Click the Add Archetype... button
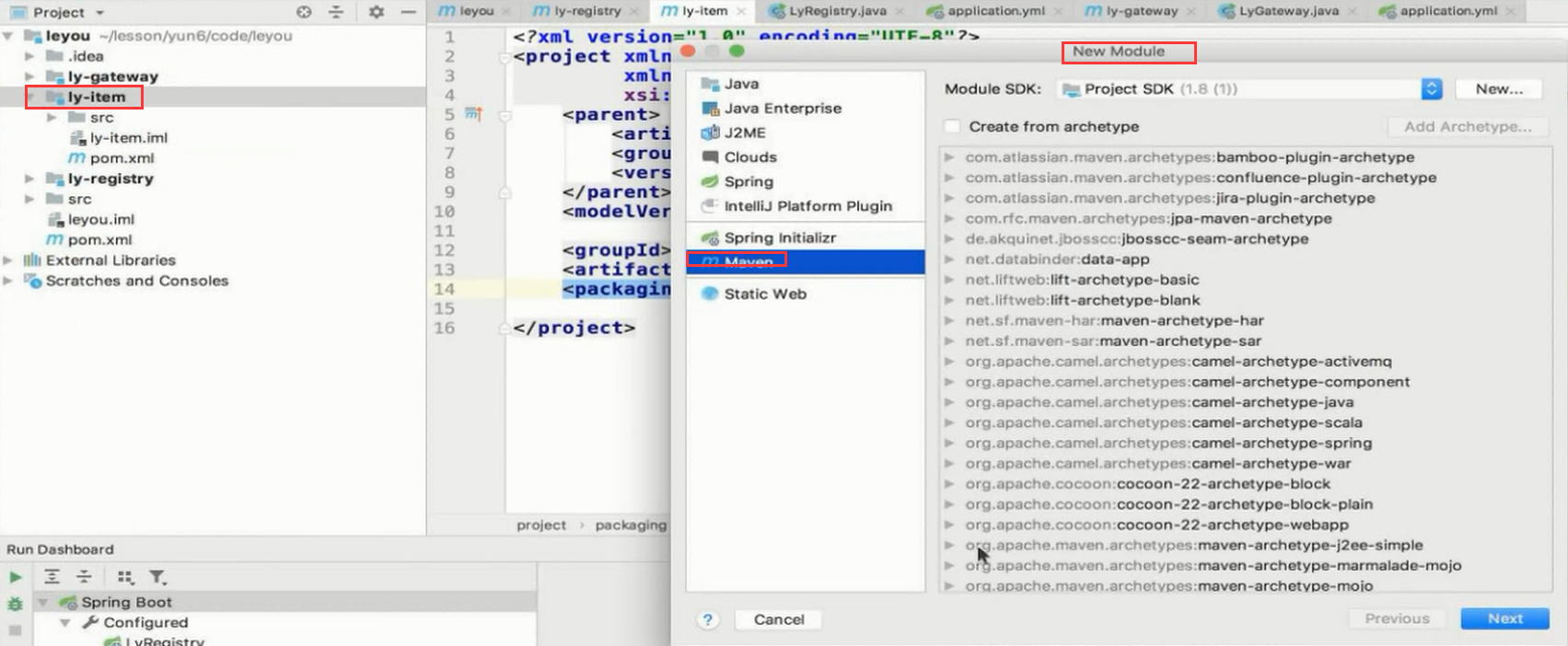 pos(1468,127)
